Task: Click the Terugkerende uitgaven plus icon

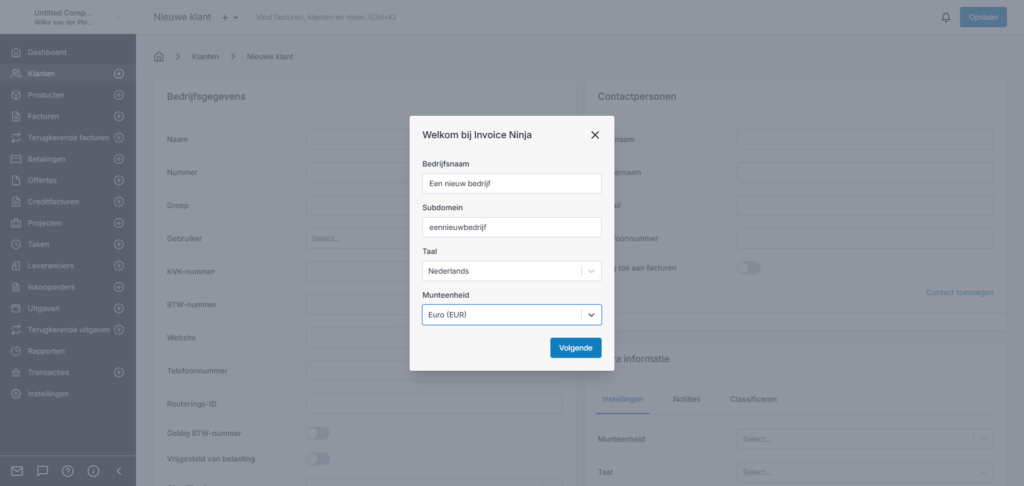Action: (x=119, y=330)
